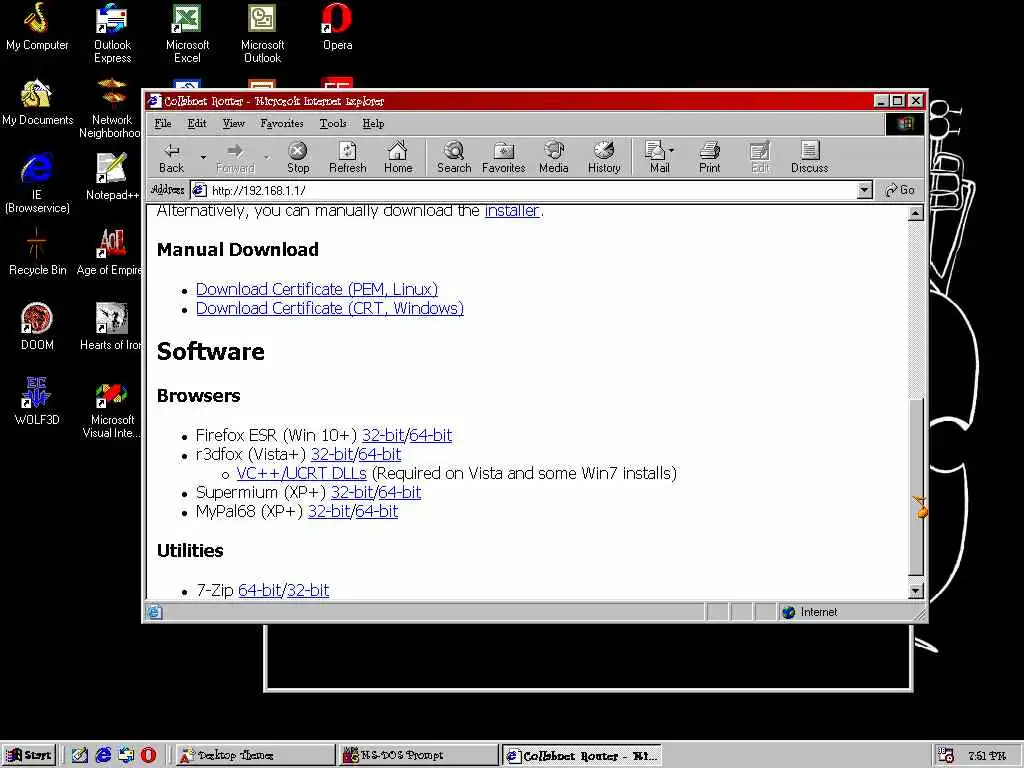Image resolution: width=1024 pixels, height=768 pixels.
Task: Select the Microsoft Visual InterDev shortcut
Action: 112,408
